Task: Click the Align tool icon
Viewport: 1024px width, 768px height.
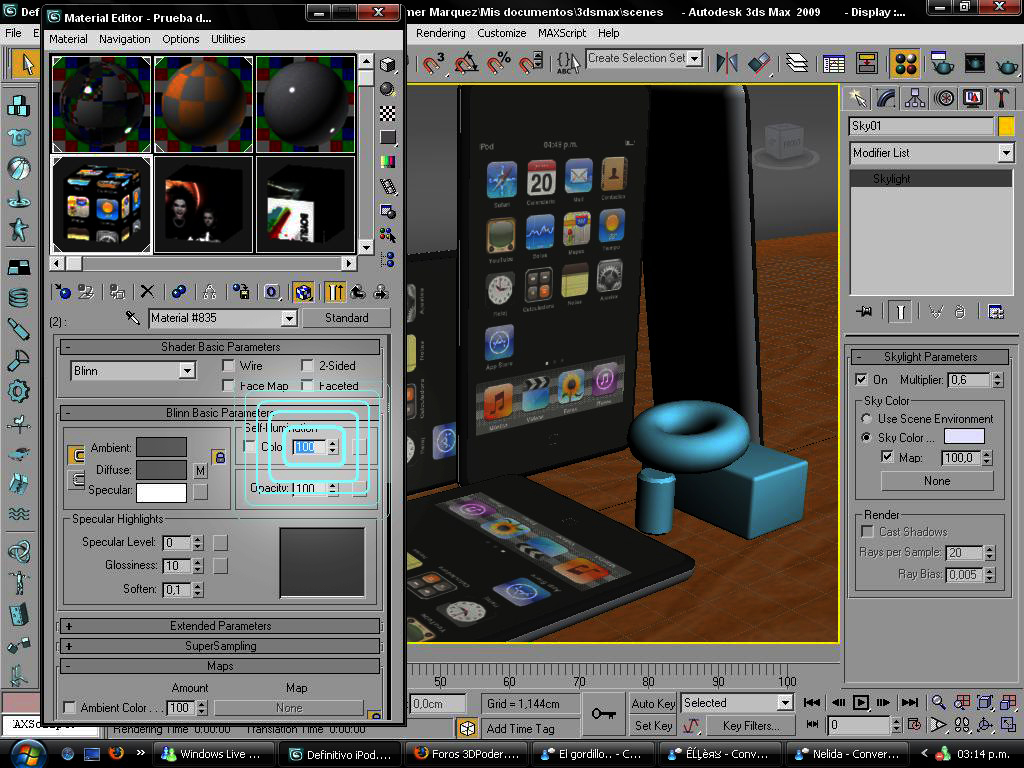Action: (759, 63)
